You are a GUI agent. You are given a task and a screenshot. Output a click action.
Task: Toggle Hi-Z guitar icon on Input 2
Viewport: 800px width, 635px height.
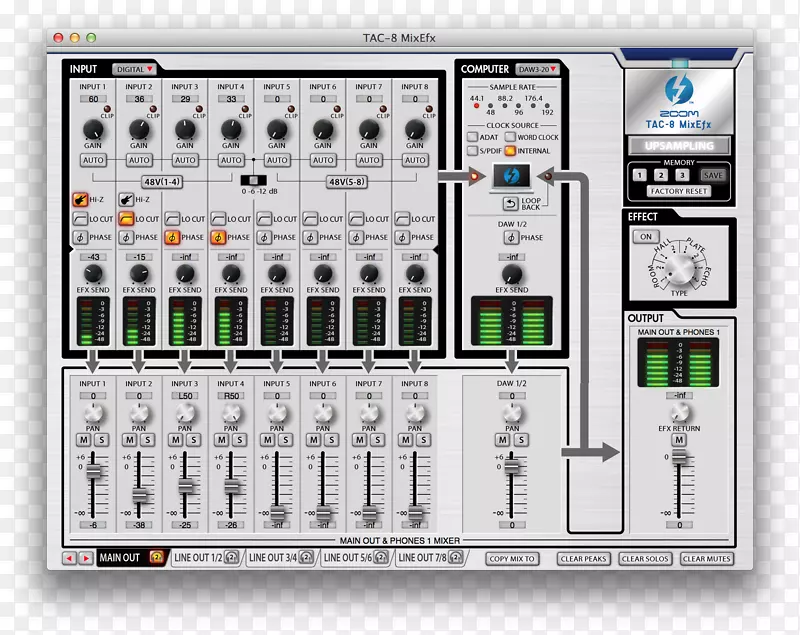point(126,199)
